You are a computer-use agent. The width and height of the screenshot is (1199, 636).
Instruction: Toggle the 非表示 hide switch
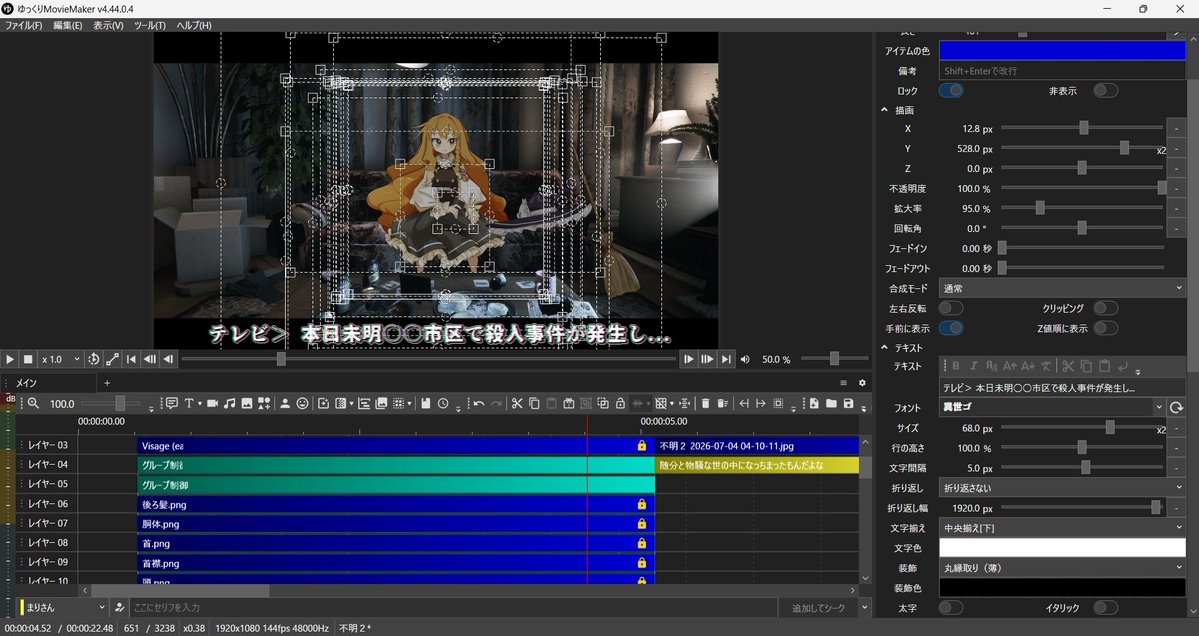pyautogui.click(x=1106, y=90)
